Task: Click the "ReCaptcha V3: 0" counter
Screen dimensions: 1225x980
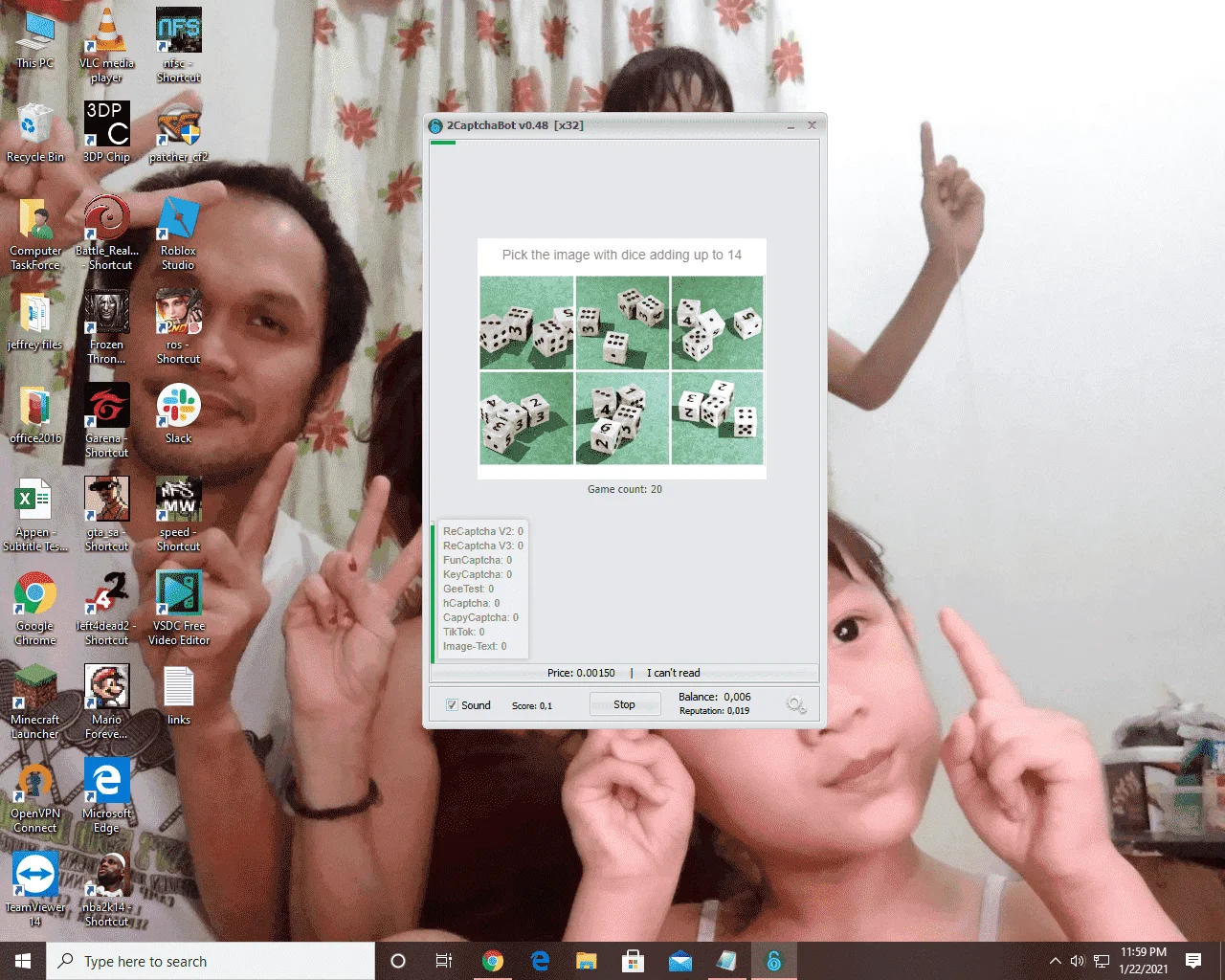Action: (483, 546)
